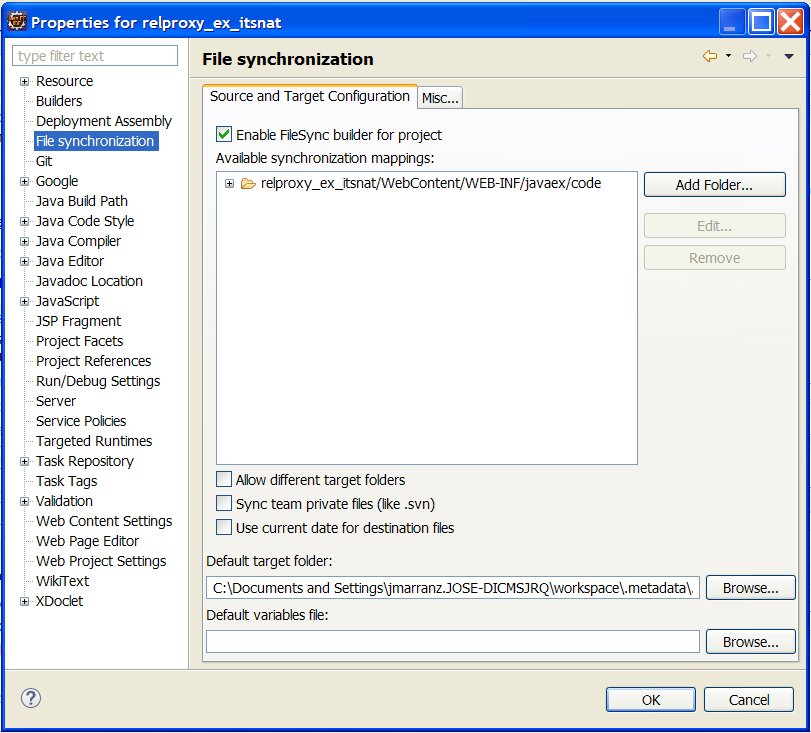Switch to the Misc... tab
811x733 pixels.
[x=440, y=98]
